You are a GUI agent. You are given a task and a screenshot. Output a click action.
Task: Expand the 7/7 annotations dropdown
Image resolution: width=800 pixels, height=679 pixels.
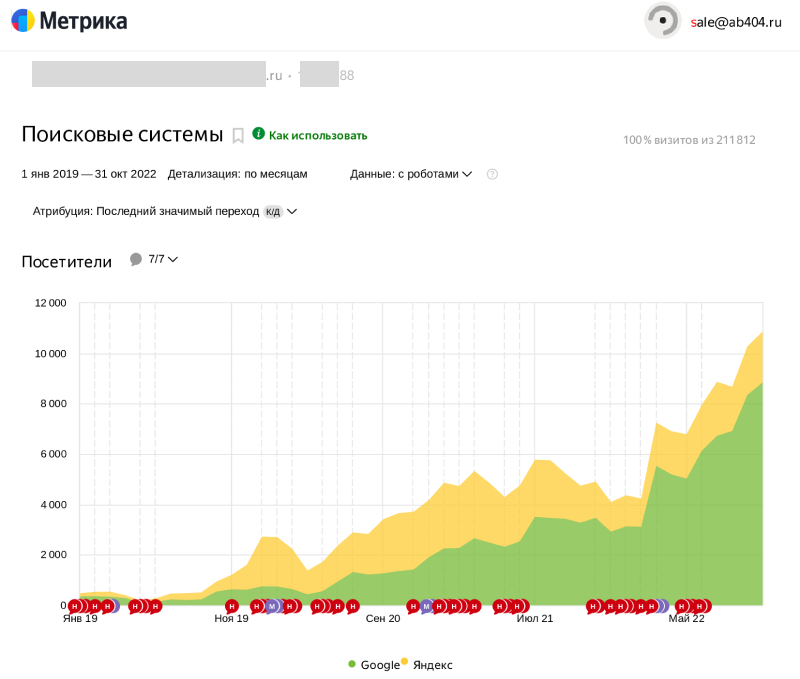pos(163,259)
